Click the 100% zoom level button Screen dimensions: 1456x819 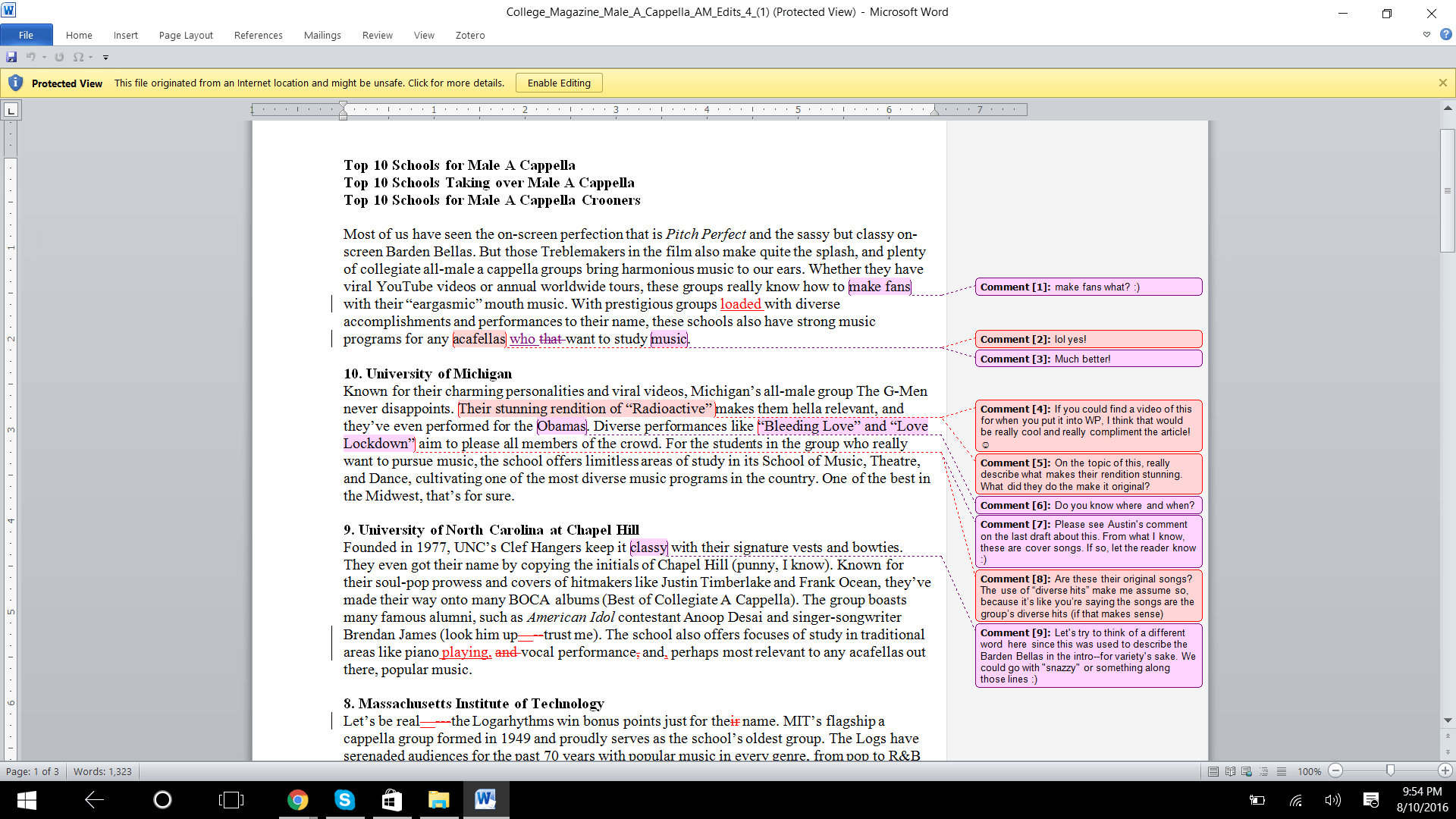(x=1309, y=771)
